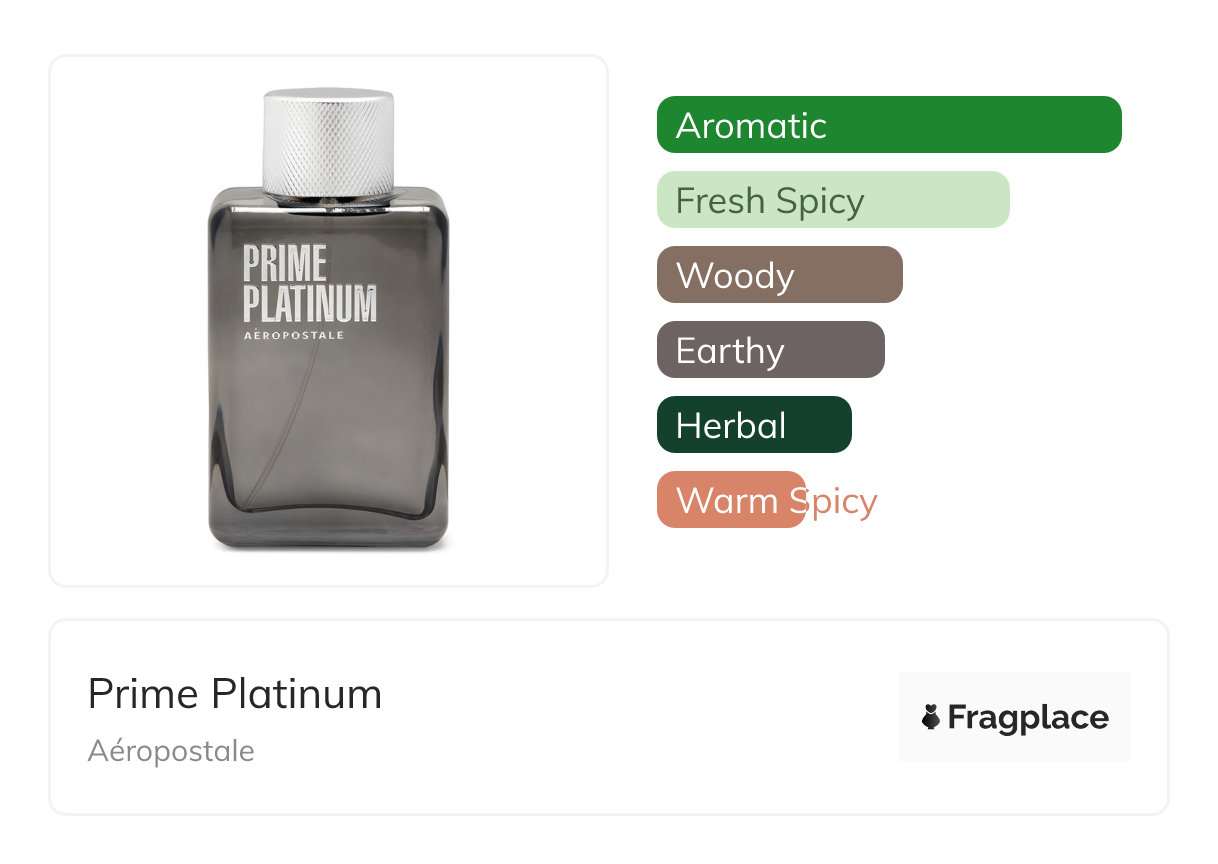This screenshot has width=1218, height=864.
Task: Click the word PLATINUM on the bottle
Action: (x=310, y=303)
